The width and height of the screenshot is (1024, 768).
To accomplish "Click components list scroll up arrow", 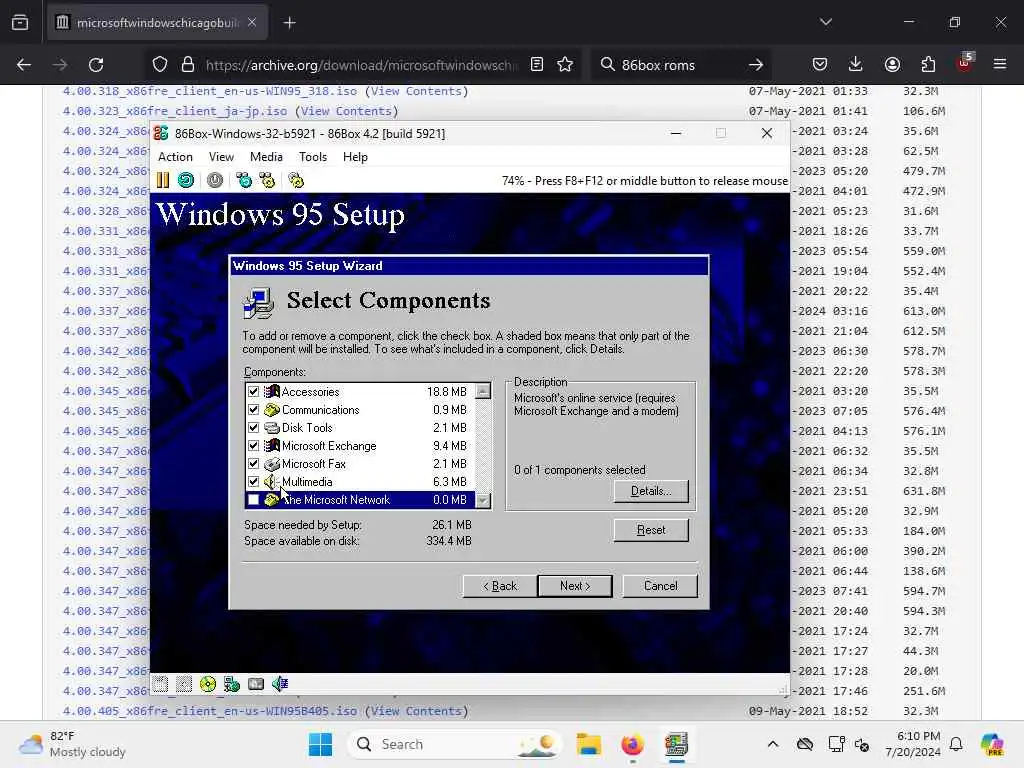I will pyautogui.click(x=483, y=391).
